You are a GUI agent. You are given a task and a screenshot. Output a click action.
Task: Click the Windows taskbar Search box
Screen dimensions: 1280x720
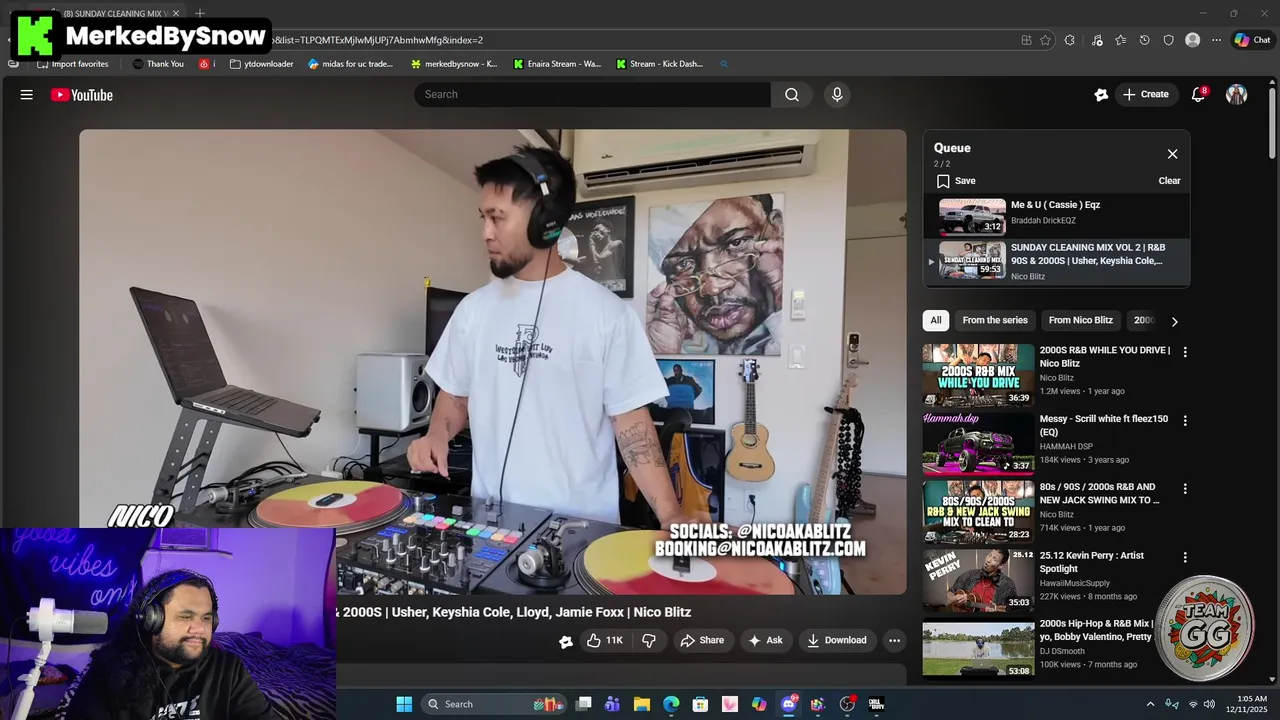(494, 704)
